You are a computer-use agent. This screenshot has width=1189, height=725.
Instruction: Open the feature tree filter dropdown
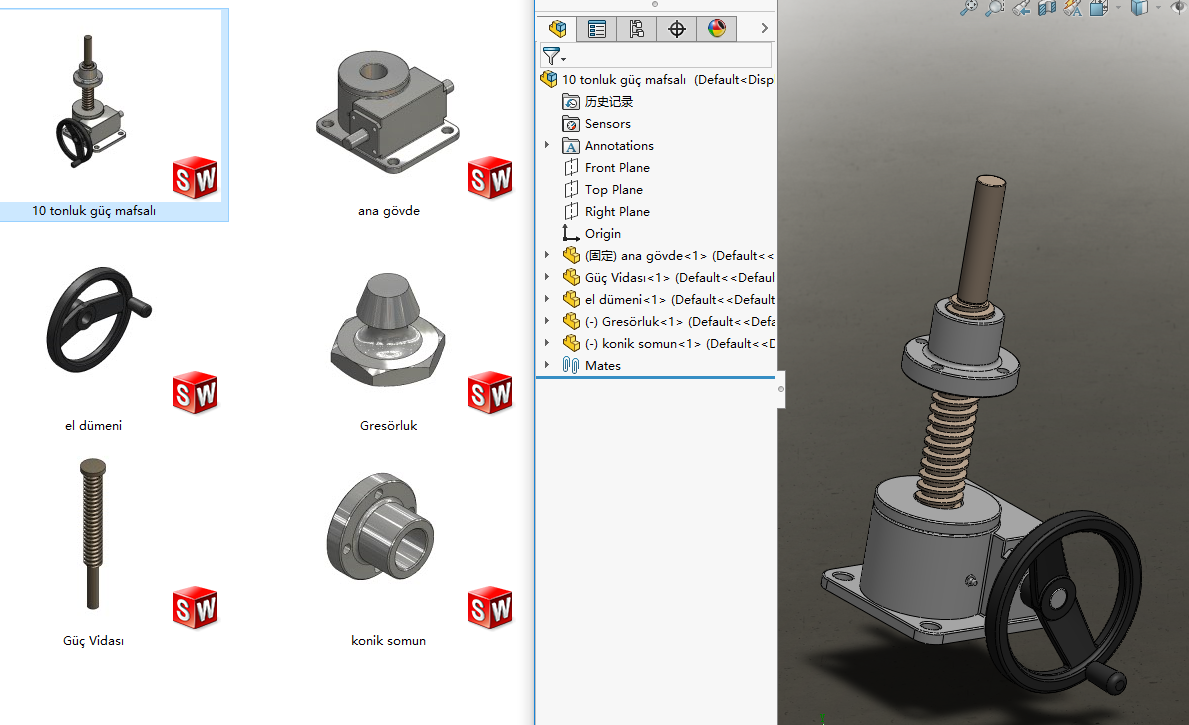click(x=554, y=56)
